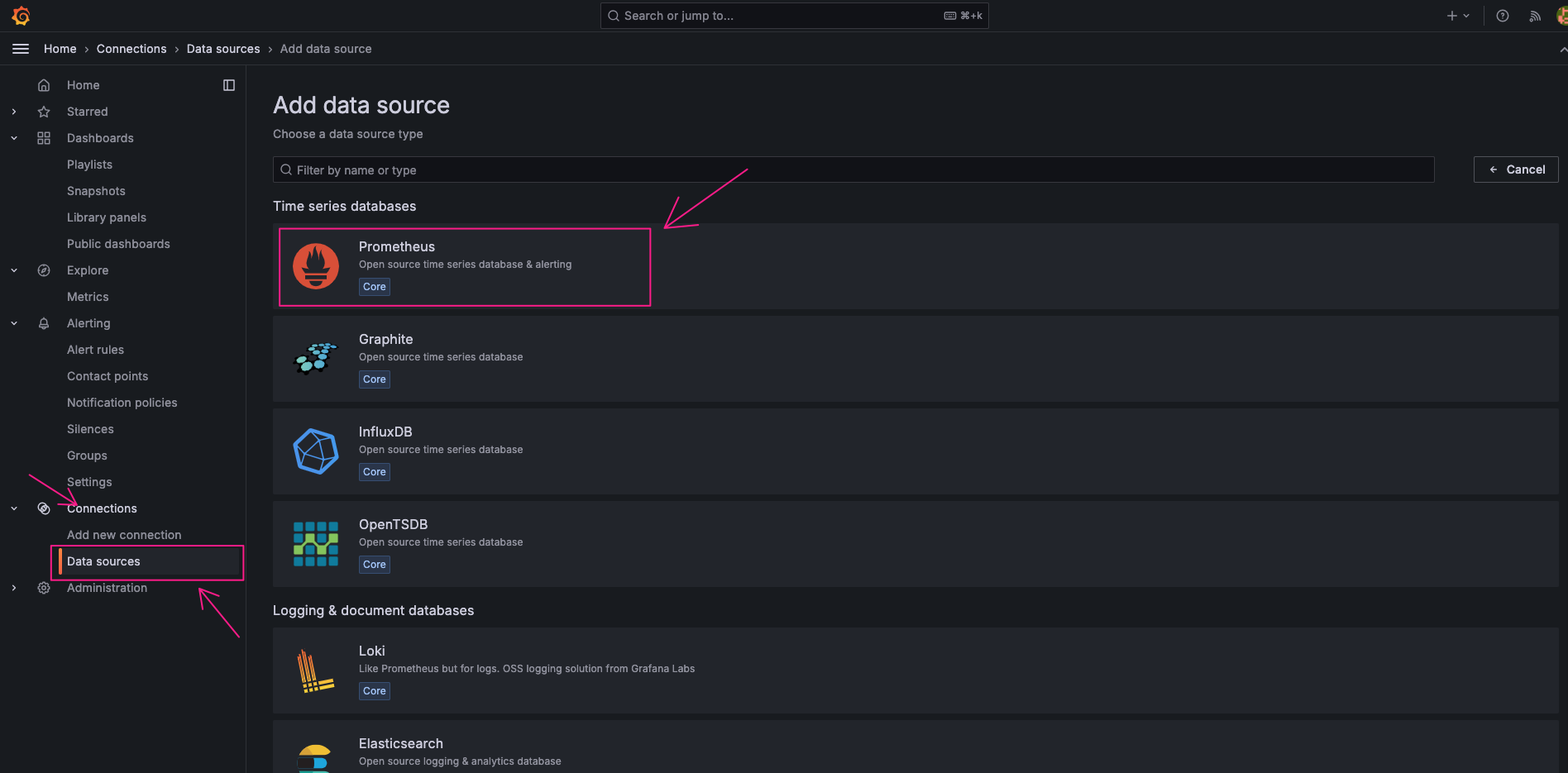The height and width of the screenshot is (773, 1568).
Task: Click the Cancel button
Action: point(1515,169)
